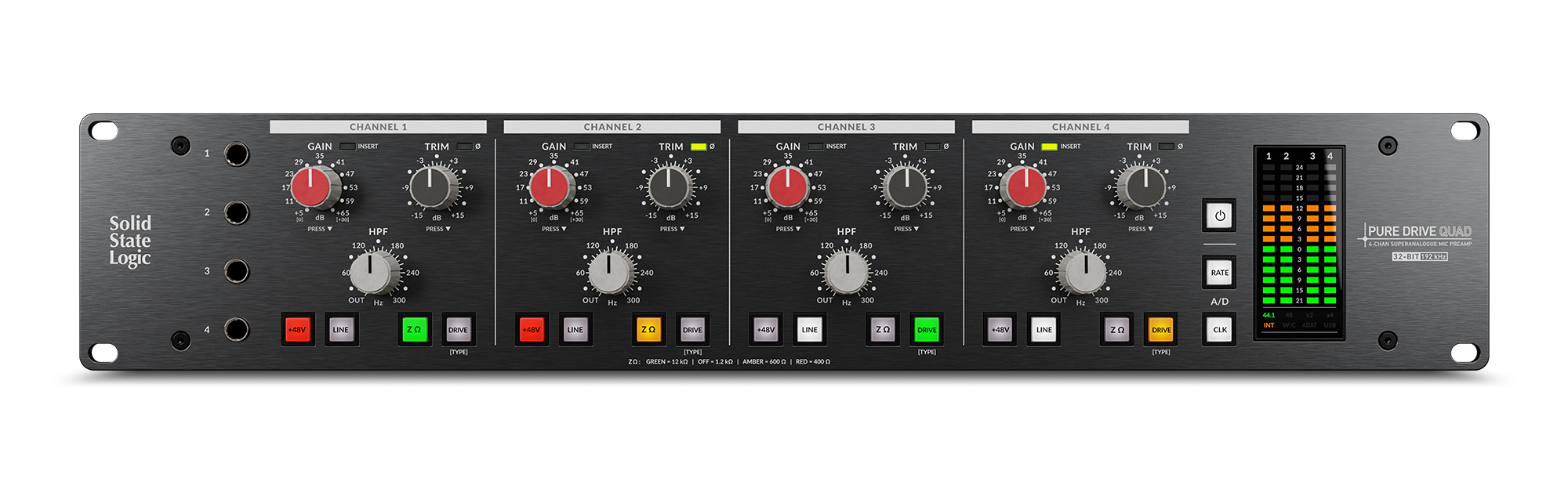Switch Channel 4 Z Ω impedance button
Screen dimensions: 1568x500
point(1117,330)
